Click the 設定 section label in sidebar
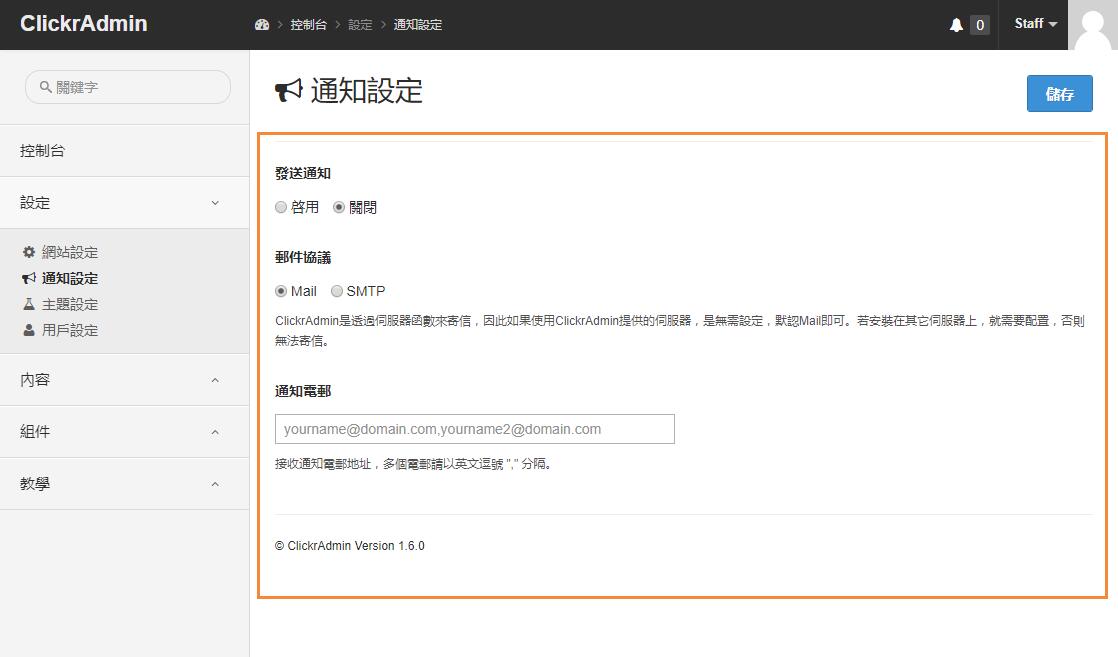This screenshot has width=1118, height=657. point(35,203)
